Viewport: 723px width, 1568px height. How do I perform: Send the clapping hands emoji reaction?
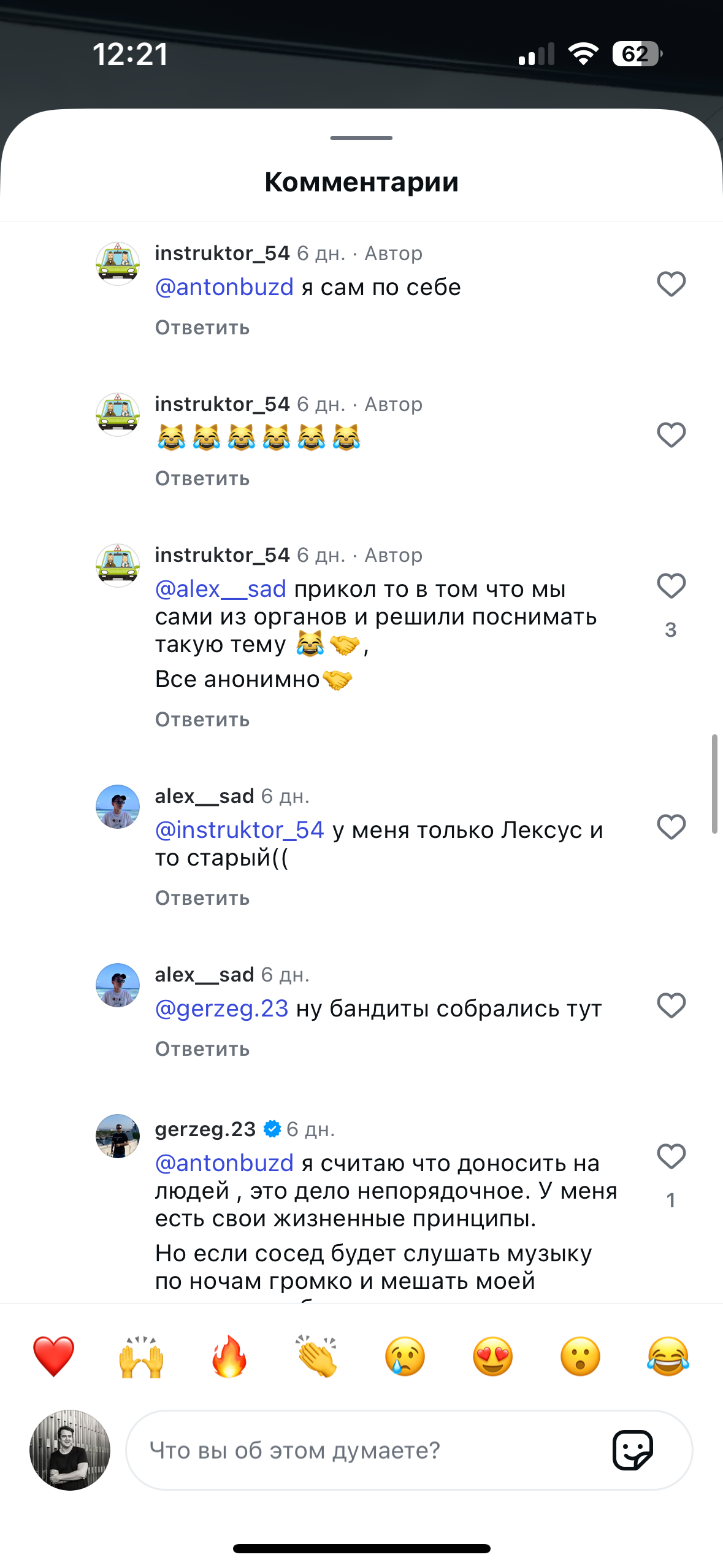pyautogui.click(x=317, y=1356)
